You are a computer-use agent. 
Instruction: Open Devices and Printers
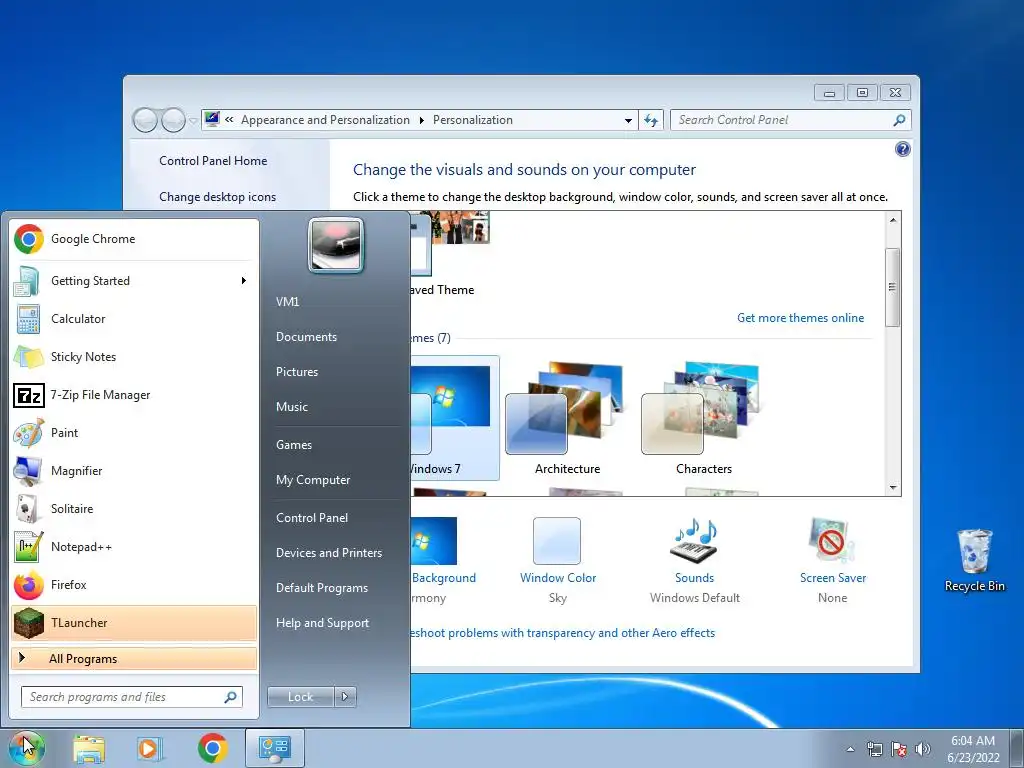coord(329,552)
